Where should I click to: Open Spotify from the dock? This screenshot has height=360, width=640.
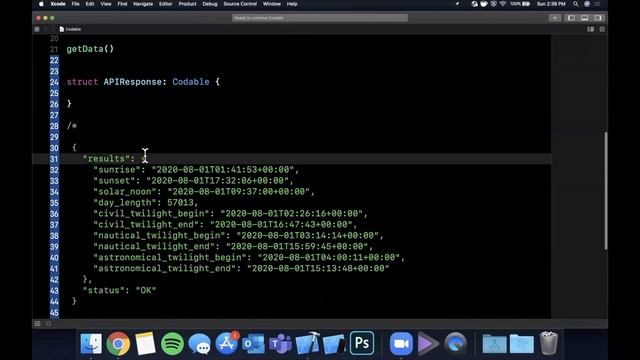(172, 344)
